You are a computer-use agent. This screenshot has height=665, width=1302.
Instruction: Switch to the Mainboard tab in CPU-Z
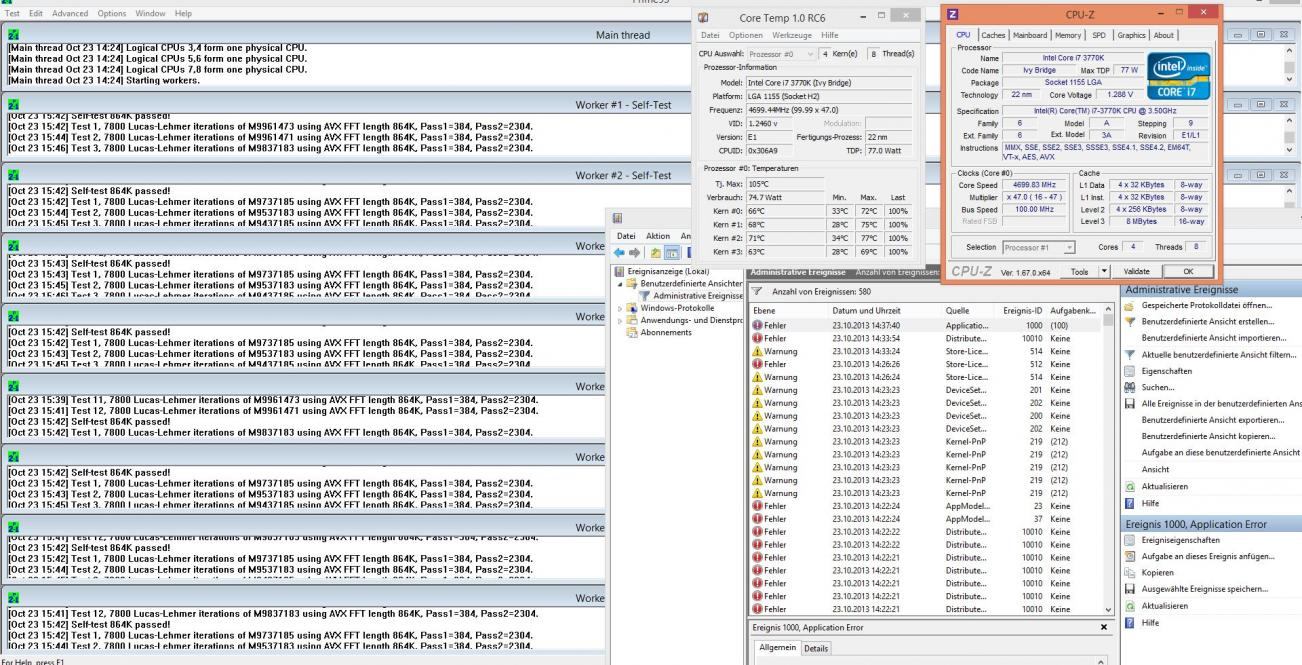click(x=1030, y=35)
